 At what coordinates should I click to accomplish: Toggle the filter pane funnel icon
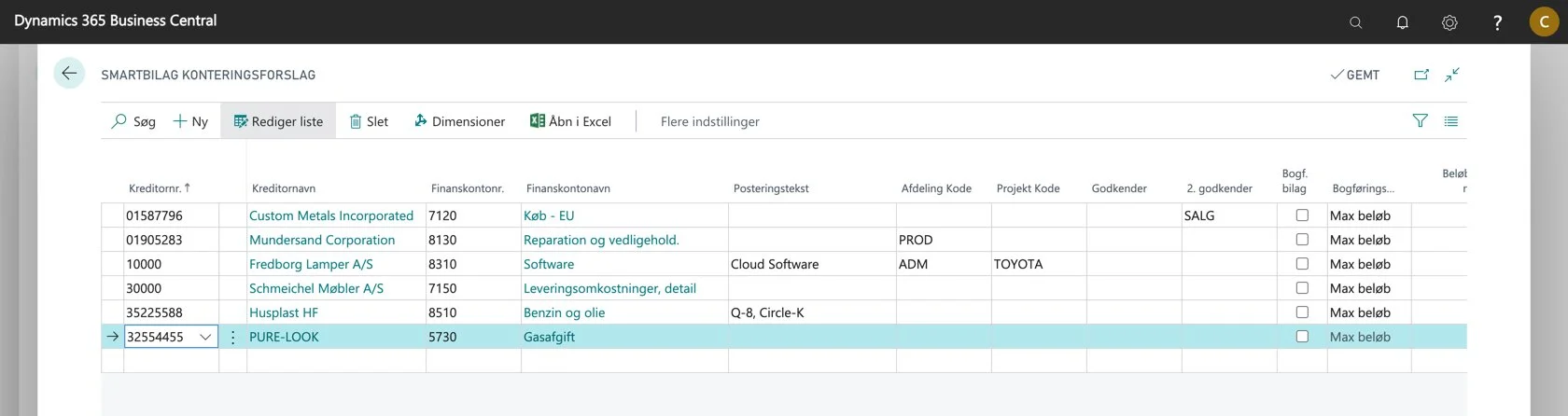(x=1420, y=121)
